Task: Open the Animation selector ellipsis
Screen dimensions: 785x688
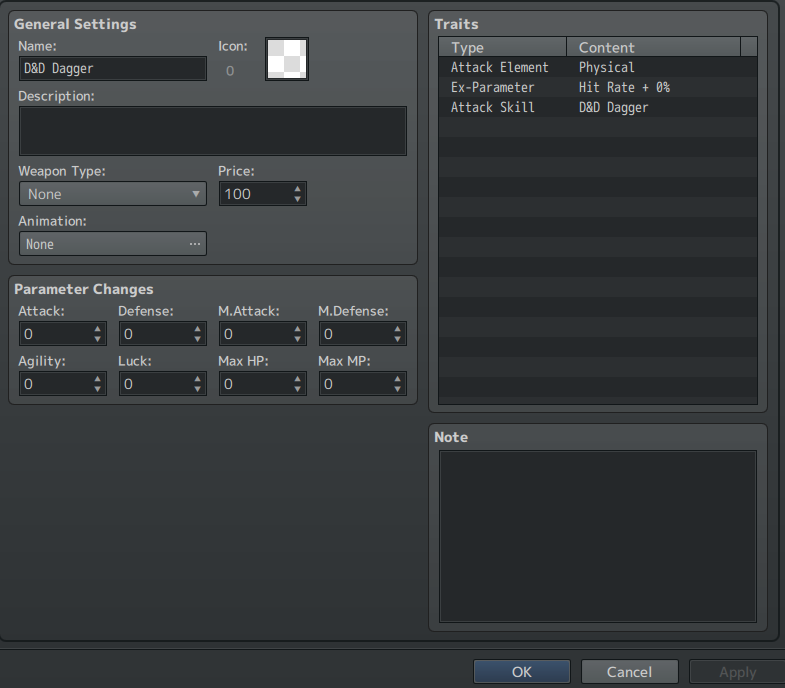Action: tap(194, 244)
